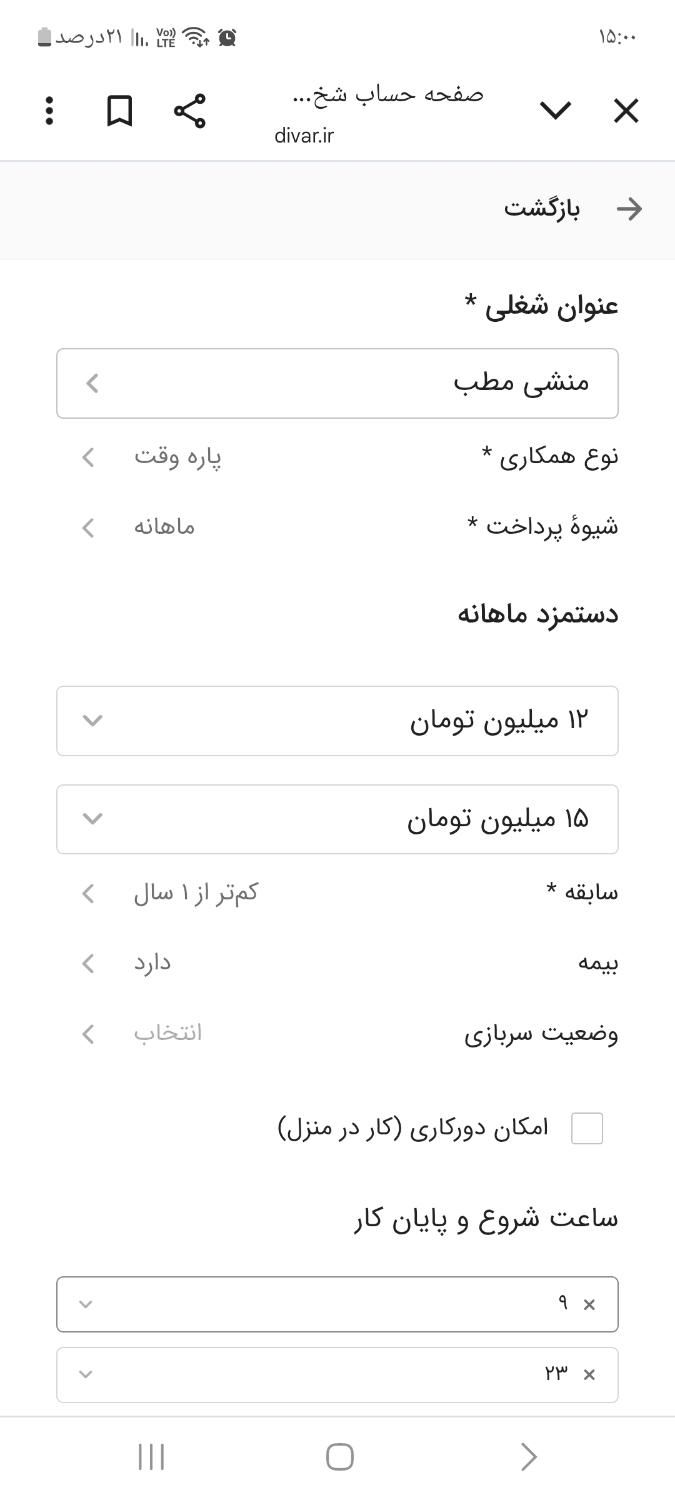Clear the end hour value ۲۳
This screenshot has width=675, height=1500.
coord(589,1375)
